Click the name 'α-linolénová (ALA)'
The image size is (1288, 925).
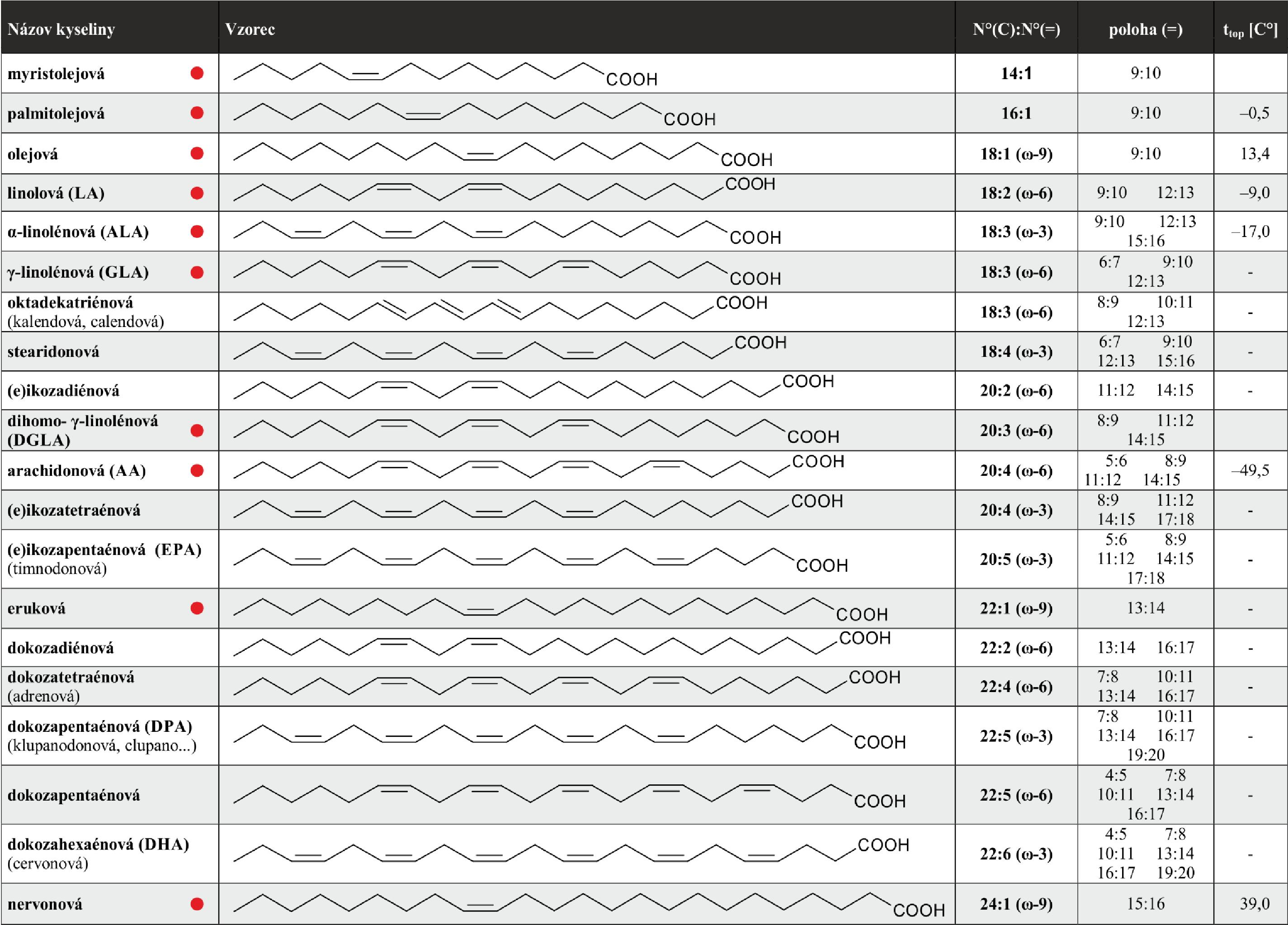click(x=78, y=232)
